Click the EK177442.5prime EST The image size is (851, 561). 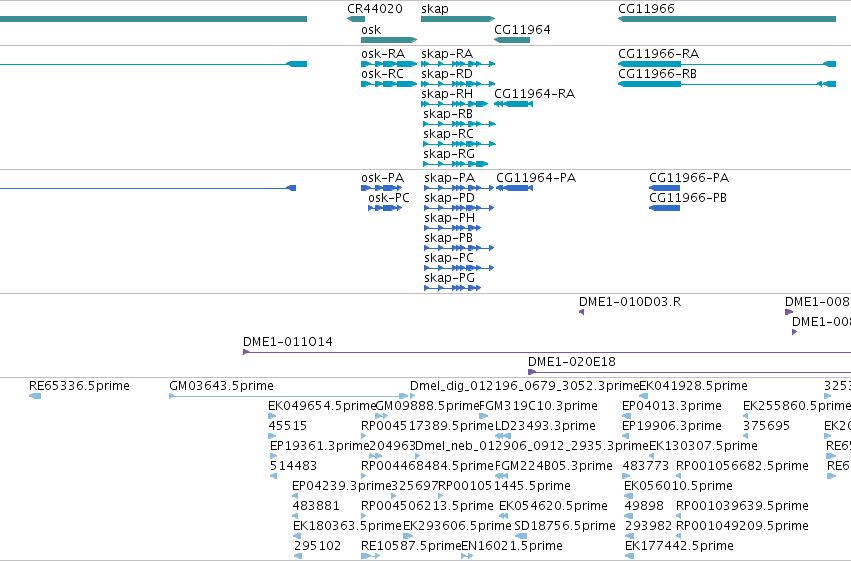(629, 556)
